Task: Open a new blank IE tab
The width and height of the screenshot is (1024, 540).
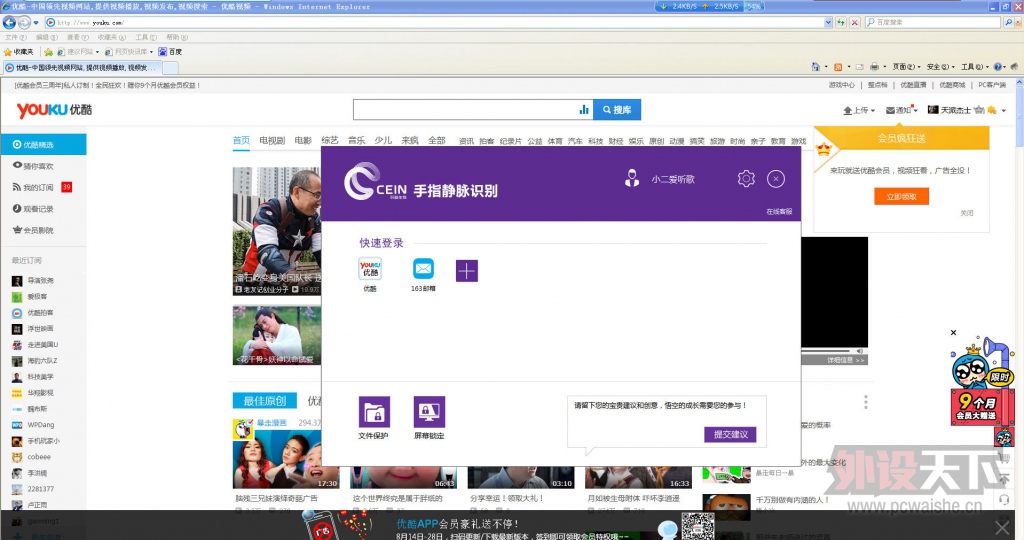Action: click(x=170, y=68)
